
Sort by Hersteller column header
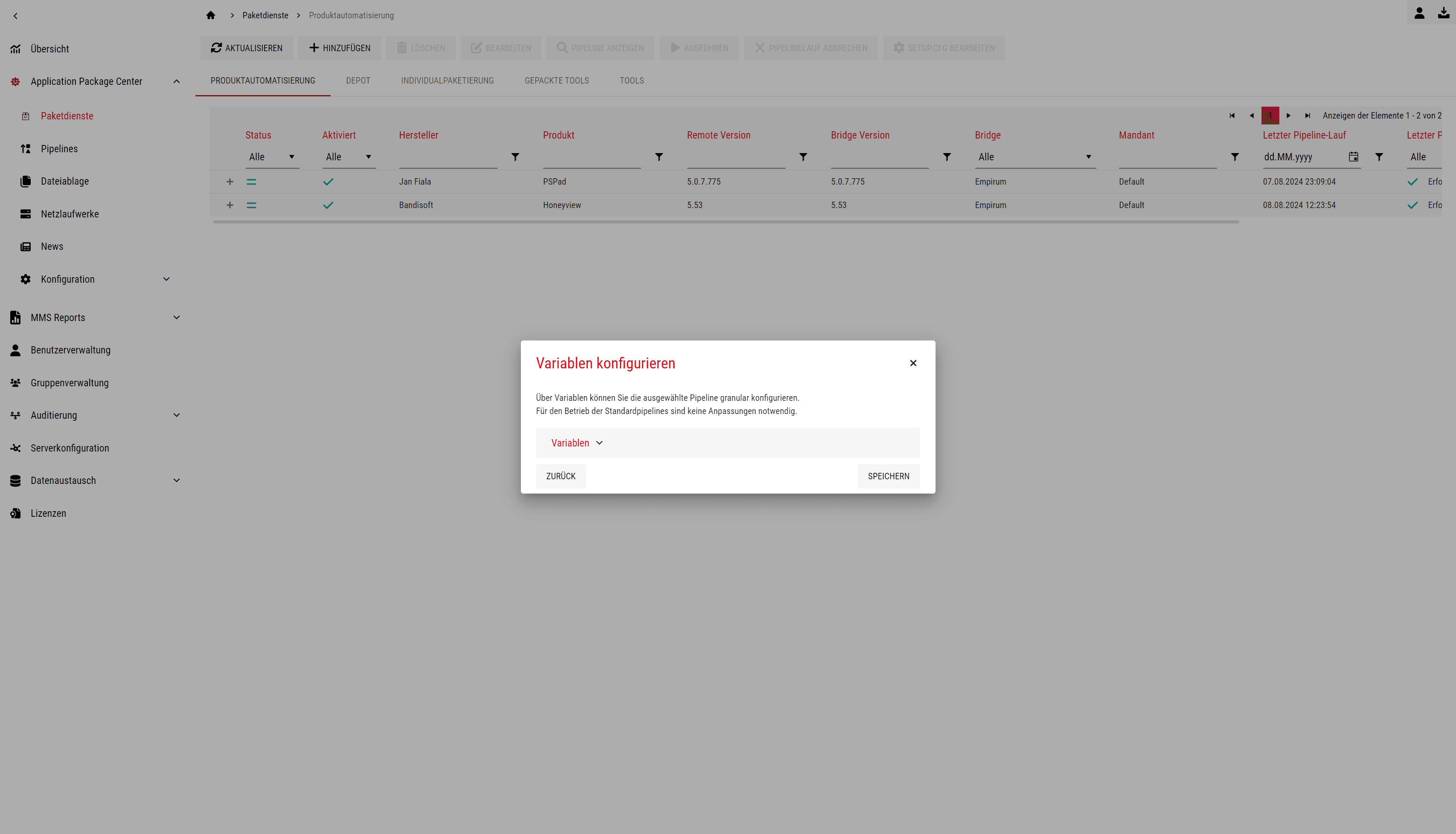click(418, 135)
